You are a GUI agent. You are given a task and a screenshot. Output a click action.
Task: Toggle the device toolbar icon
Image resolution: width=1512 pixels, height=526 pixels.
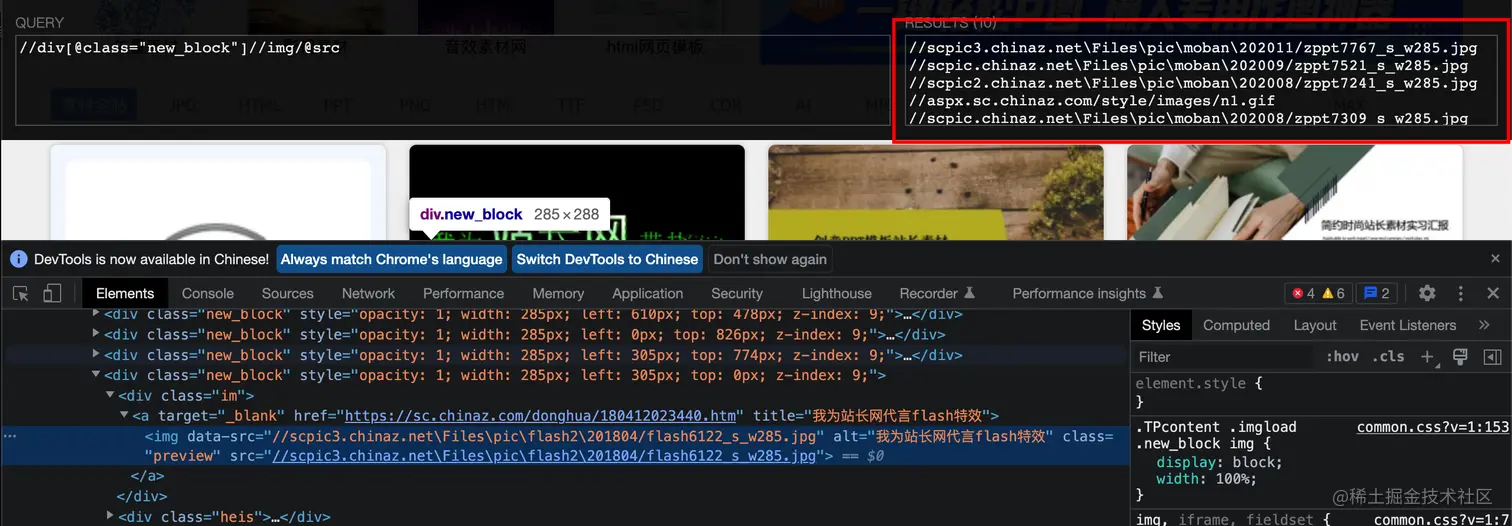tap(52, 293)
